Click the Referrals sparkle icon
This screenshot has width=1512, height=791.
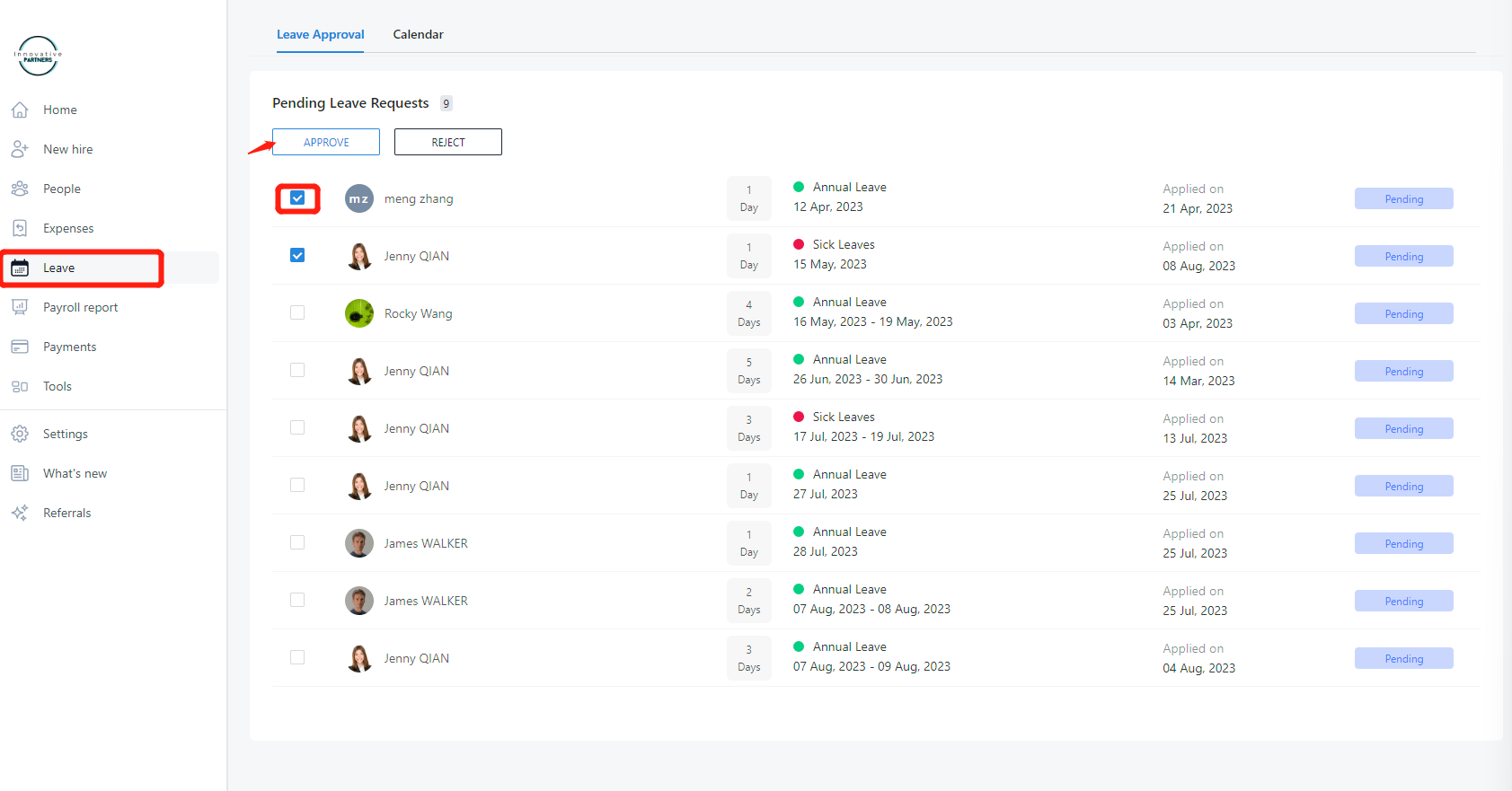(20, 513)
